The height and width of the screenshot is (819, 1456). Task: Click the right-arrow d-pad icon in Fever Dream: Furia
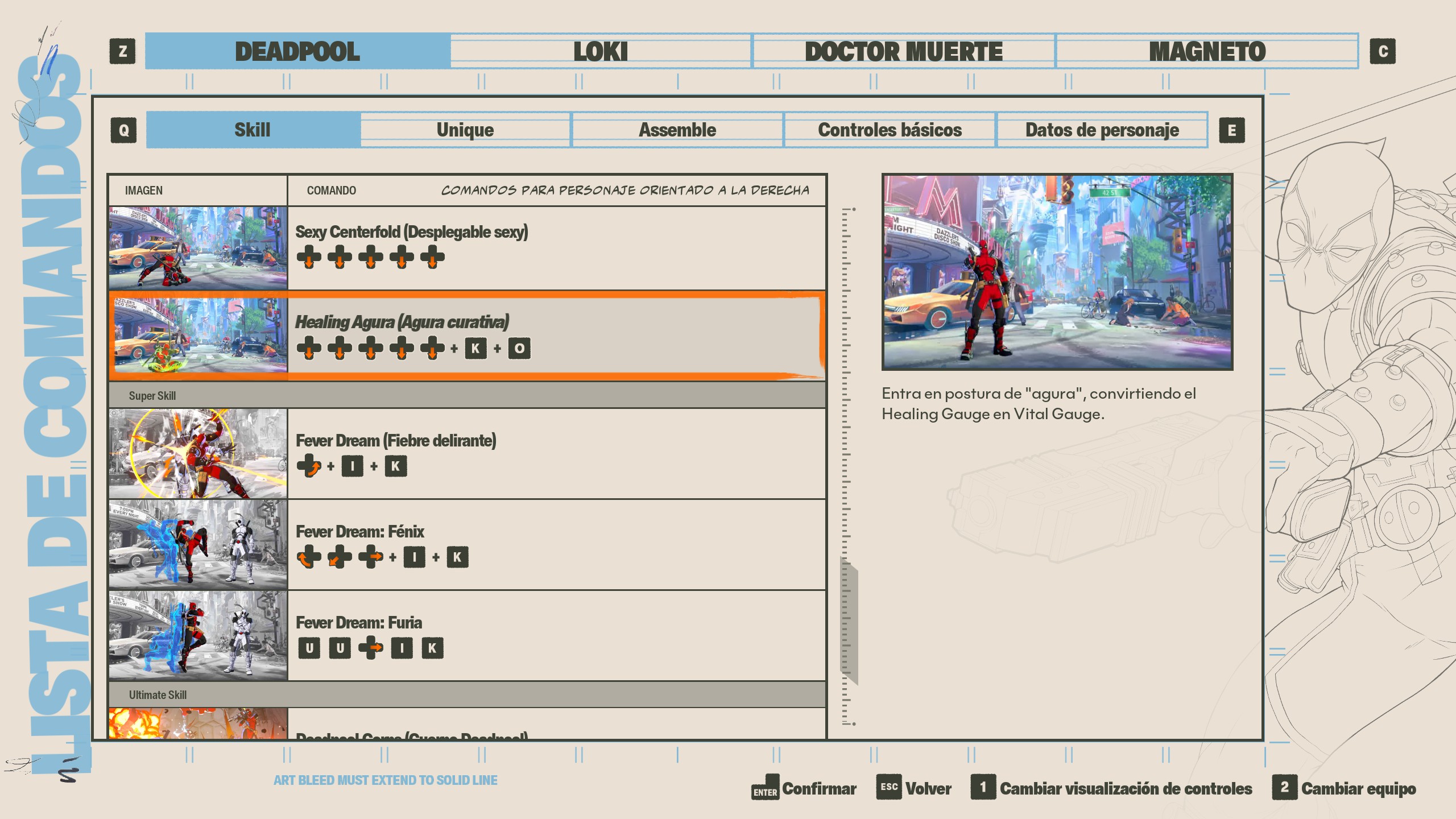371,648
